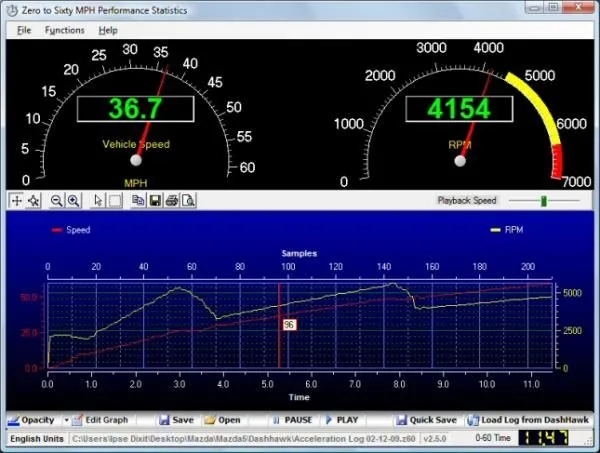Open print preview from the toolbar
The height and width of the screenshot is (453, 600).
click(x=187, y=200)
